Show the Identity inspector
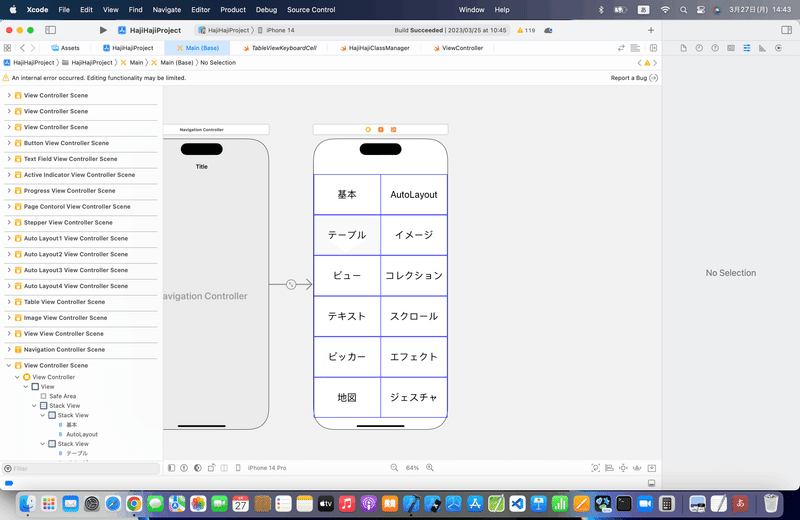This screenshot has height=520, width=800. tap(731, 48)
